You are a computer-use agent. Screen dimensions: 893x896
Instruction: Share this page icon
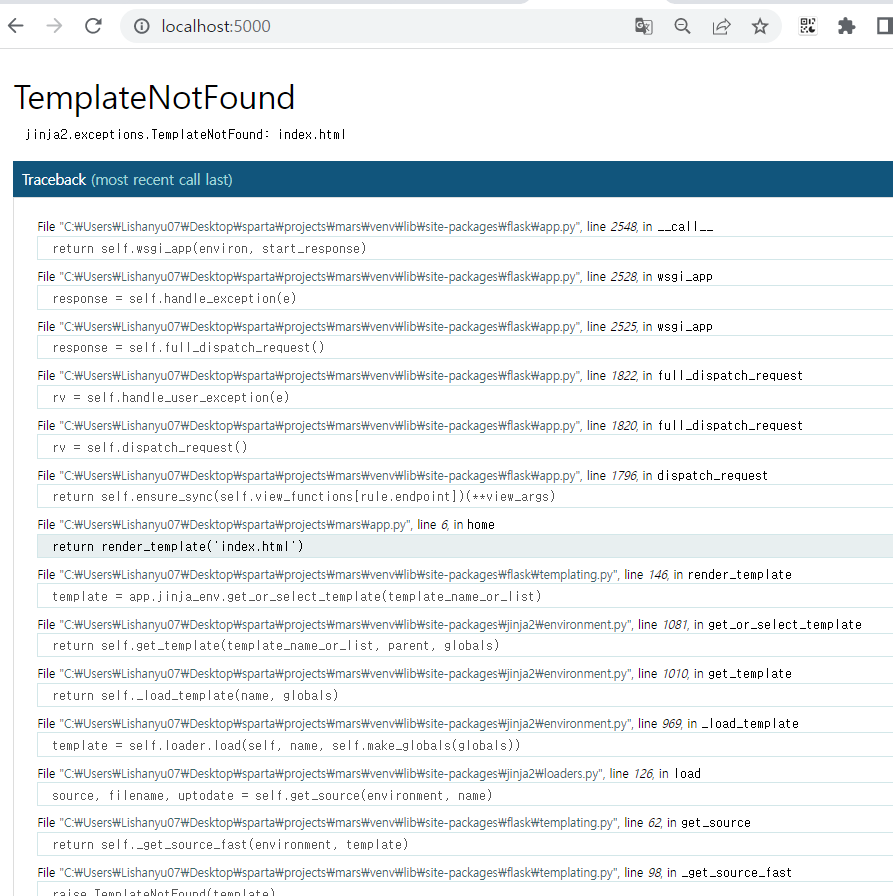pos(722,26)
